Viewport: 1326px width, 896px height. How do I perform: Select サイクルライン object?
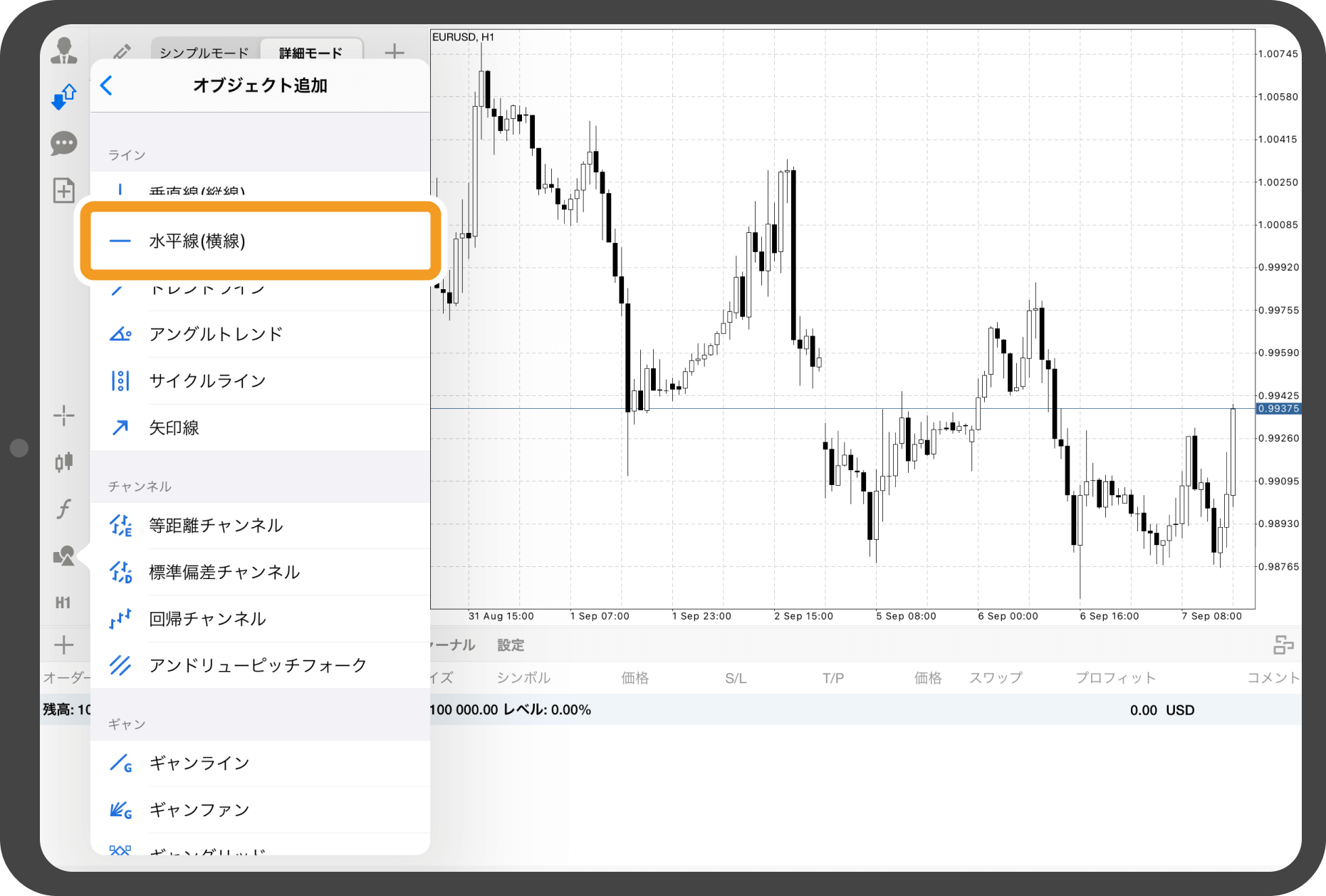(x=260, y=381)
